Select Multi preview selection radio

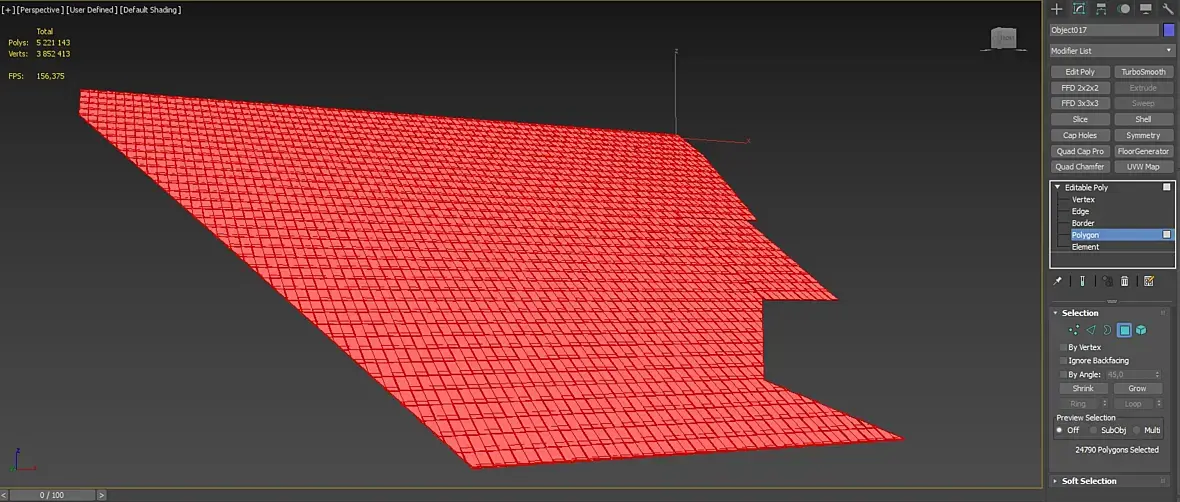click(1136, 430)
